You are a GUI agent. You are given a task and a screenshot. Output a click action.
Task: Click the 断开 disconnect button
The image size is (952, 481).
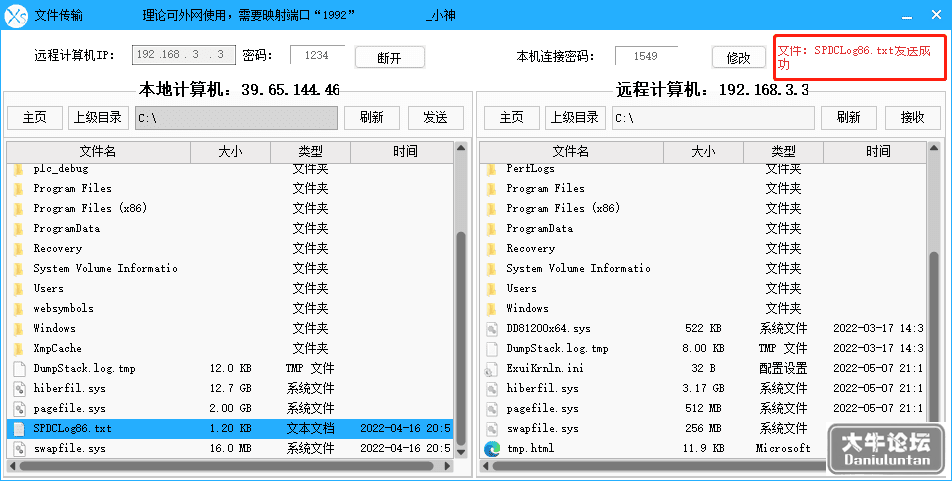390,58
